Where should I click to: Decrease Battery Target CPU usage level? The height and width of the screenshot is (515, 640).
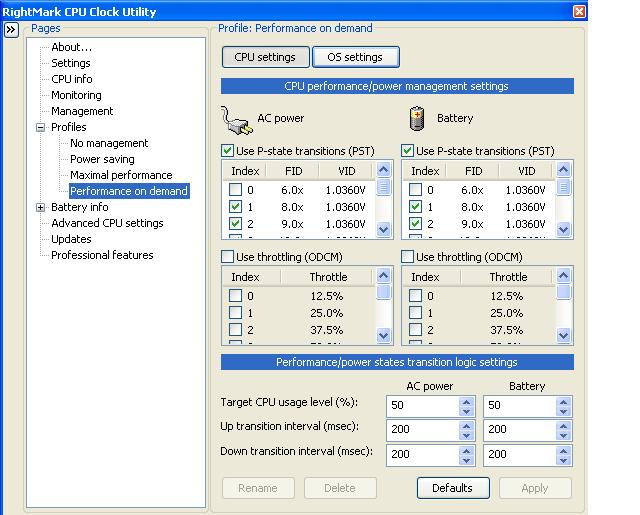[564, 411]
